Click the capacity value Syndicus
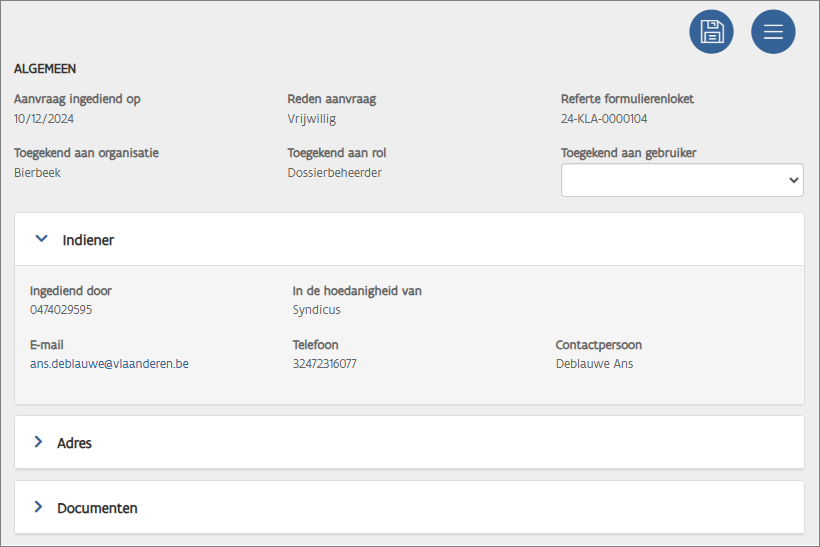Viewport: 820px width, 547px height. [x=316, y=310]
